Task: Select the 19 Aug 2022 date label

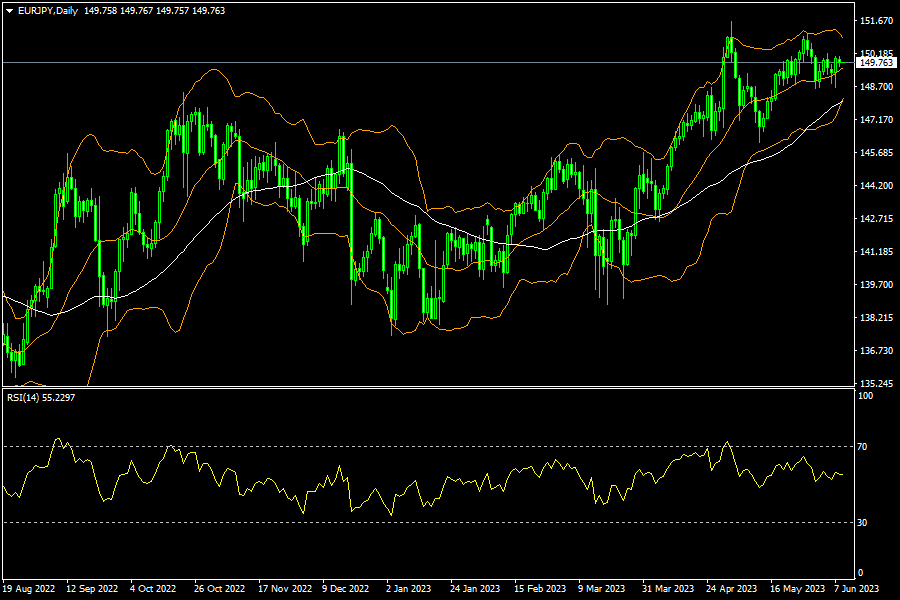Action: (29, 589)
